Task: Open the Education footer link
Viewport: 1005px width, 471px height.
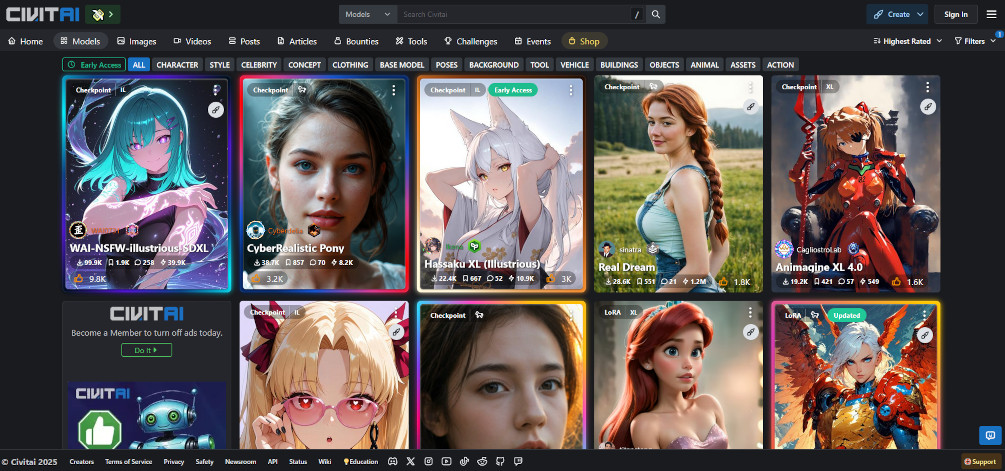Action: (x=361, y=461)
